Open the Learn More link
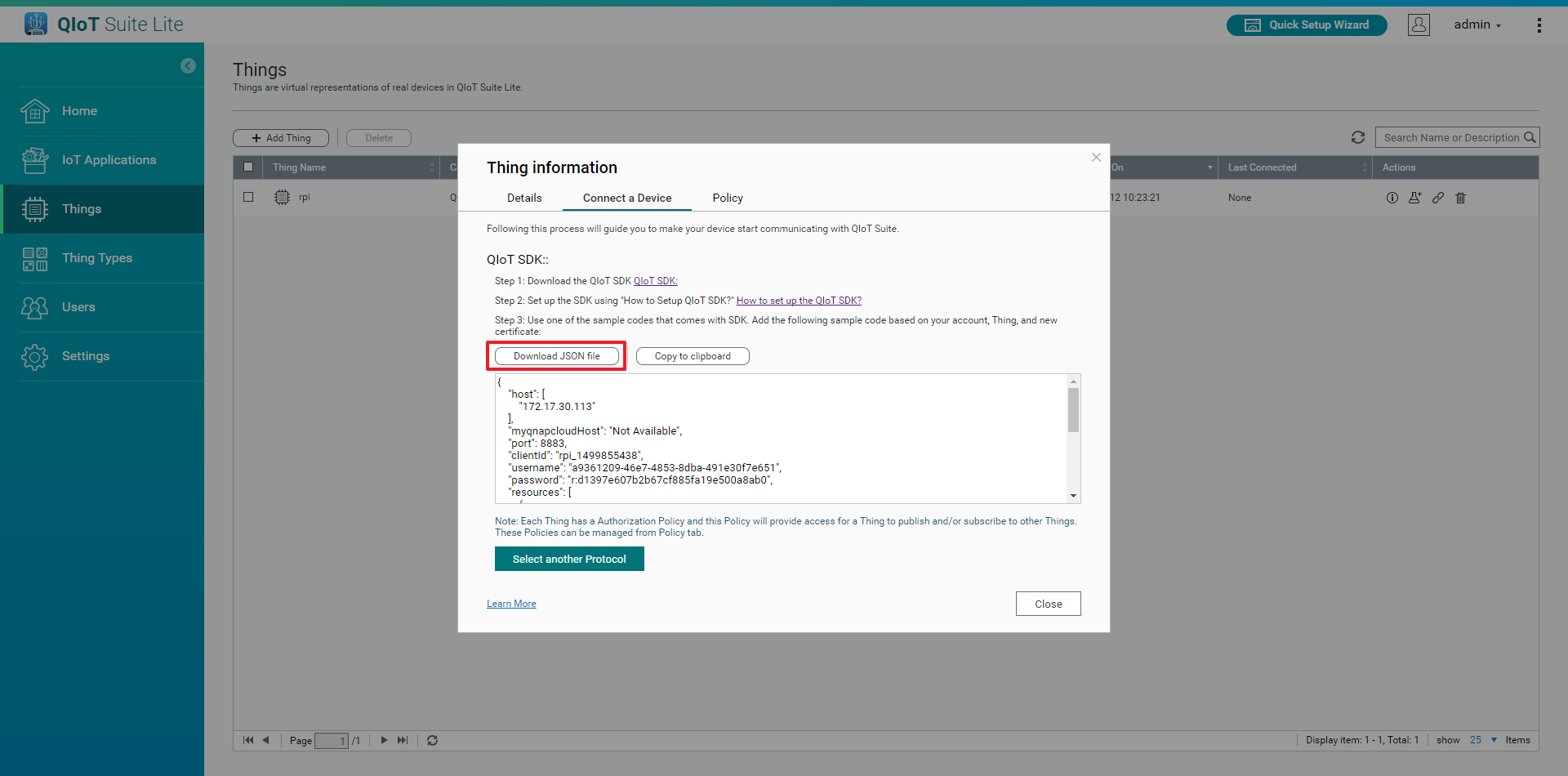The width and height of the screenshot is (1568, 776). [511, 604]
